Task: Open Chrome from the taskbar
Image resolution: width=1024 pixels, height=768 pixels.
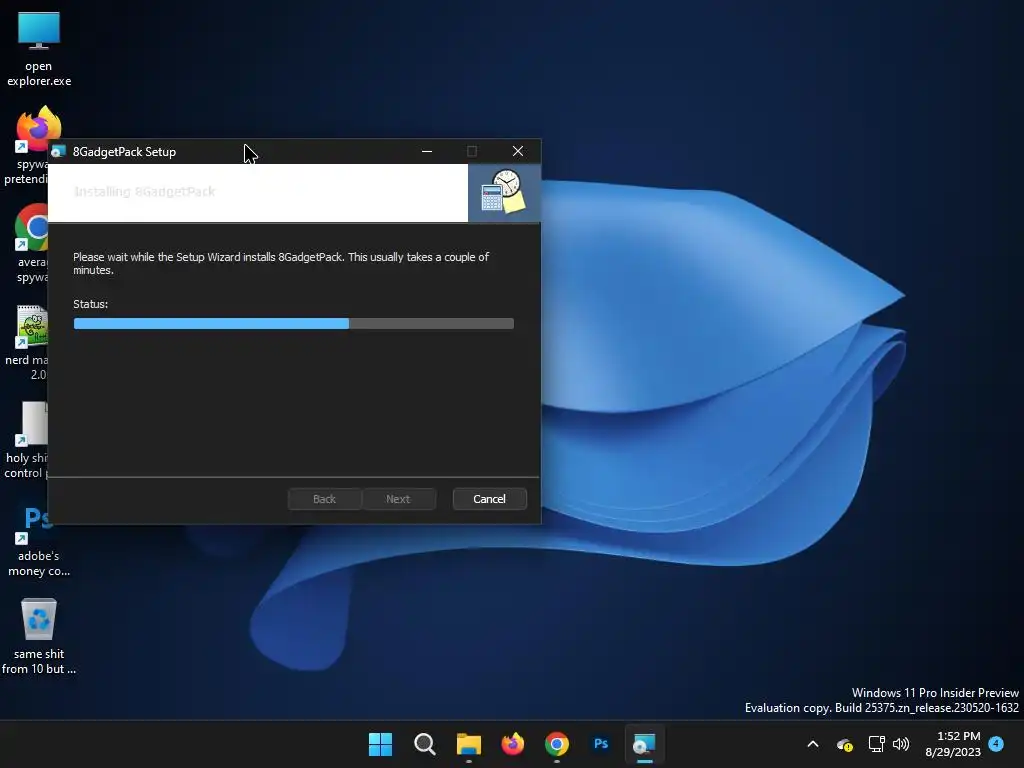Action: click(x=556, y=744)
